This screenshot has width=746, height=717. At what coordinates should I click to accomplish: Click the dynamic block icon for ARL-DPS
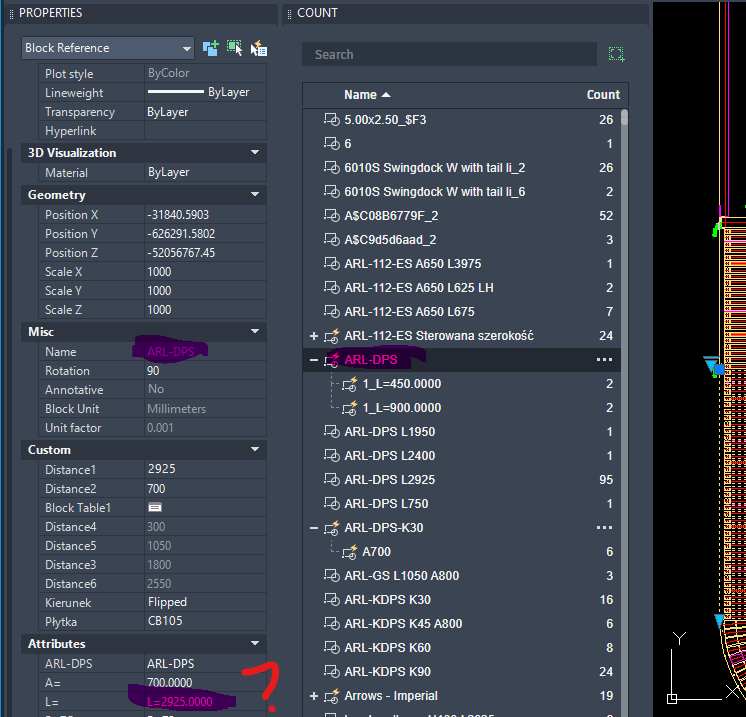pyautogui.click(x=332, y=360)
